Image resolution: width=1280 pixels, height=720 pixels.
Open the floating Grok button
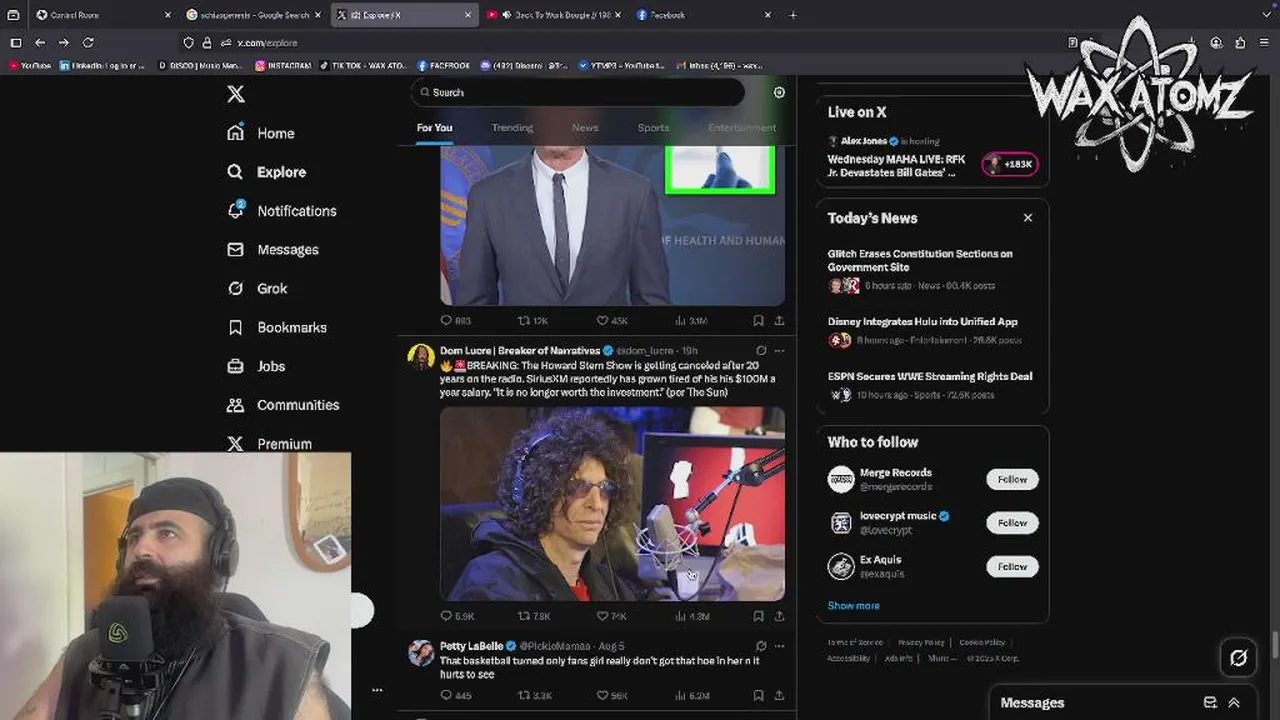[x=1238, y=658]
